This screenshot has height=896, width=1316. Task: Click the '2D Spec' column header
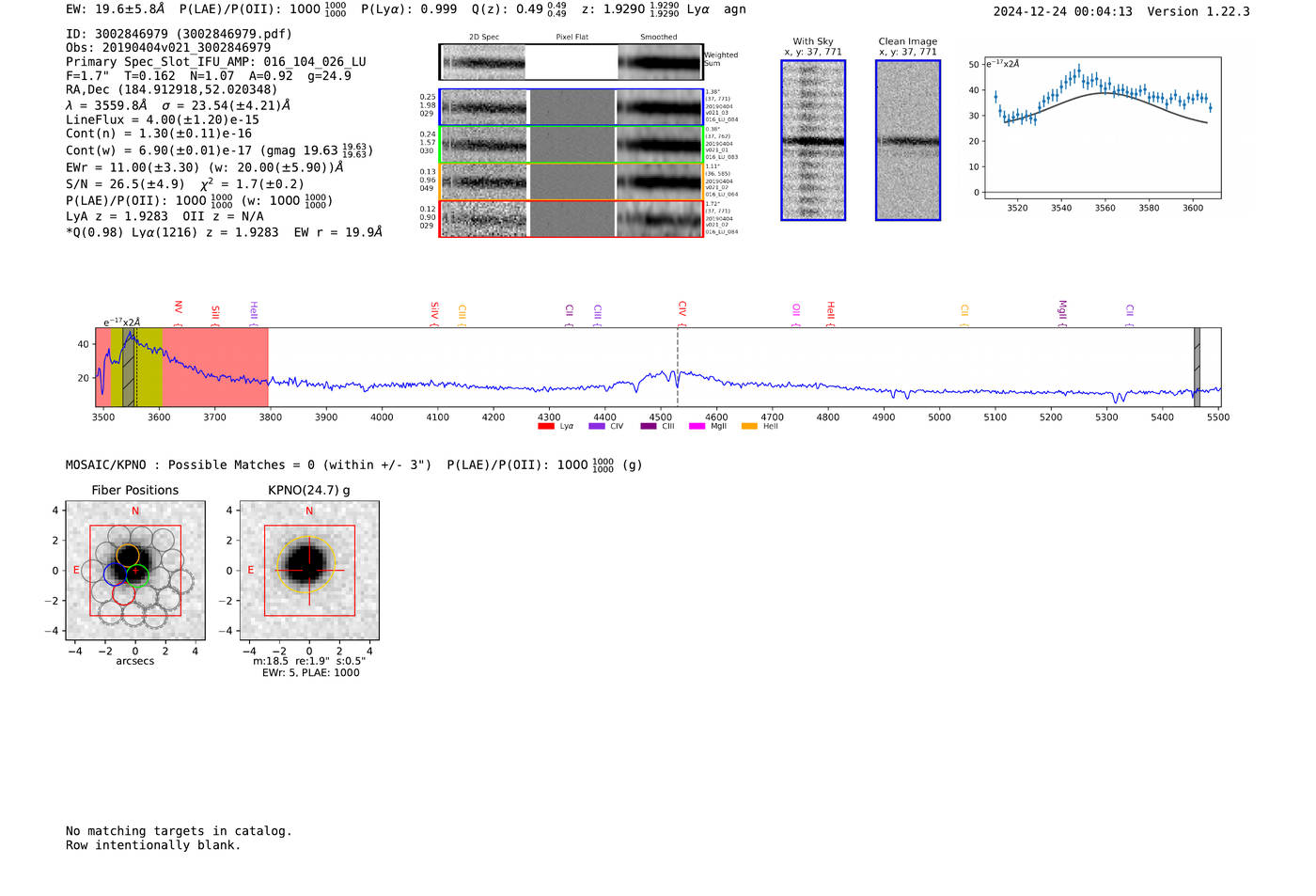(484, 38)
